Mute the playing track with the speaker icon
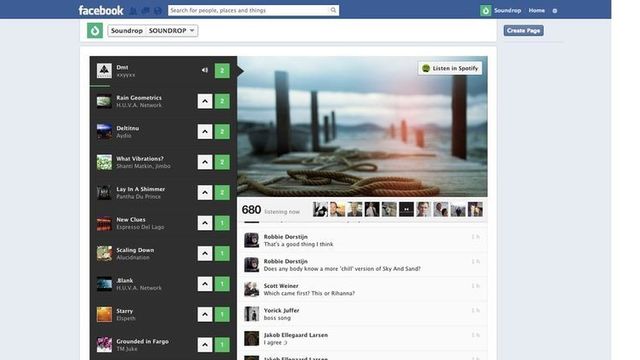The width and height of the screenshot is (640, 360). (x=204, y=70)
